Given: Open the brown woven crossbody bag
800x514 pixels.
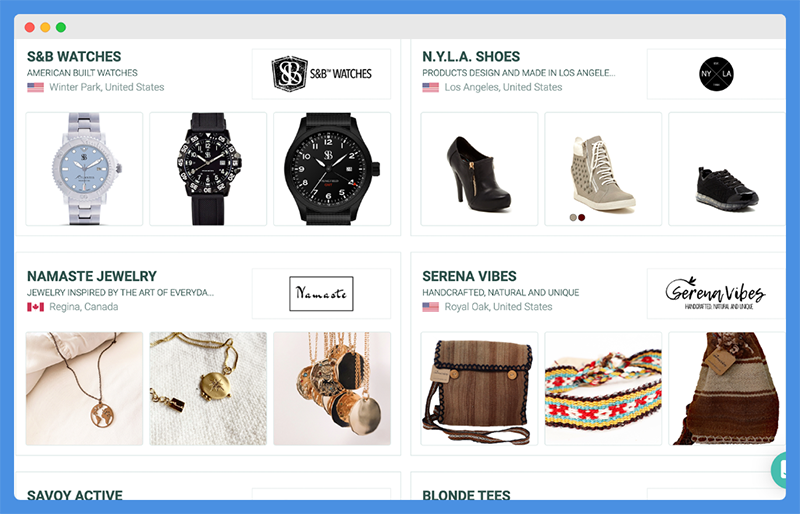Looking at the screenshot, I should (479, 388).
